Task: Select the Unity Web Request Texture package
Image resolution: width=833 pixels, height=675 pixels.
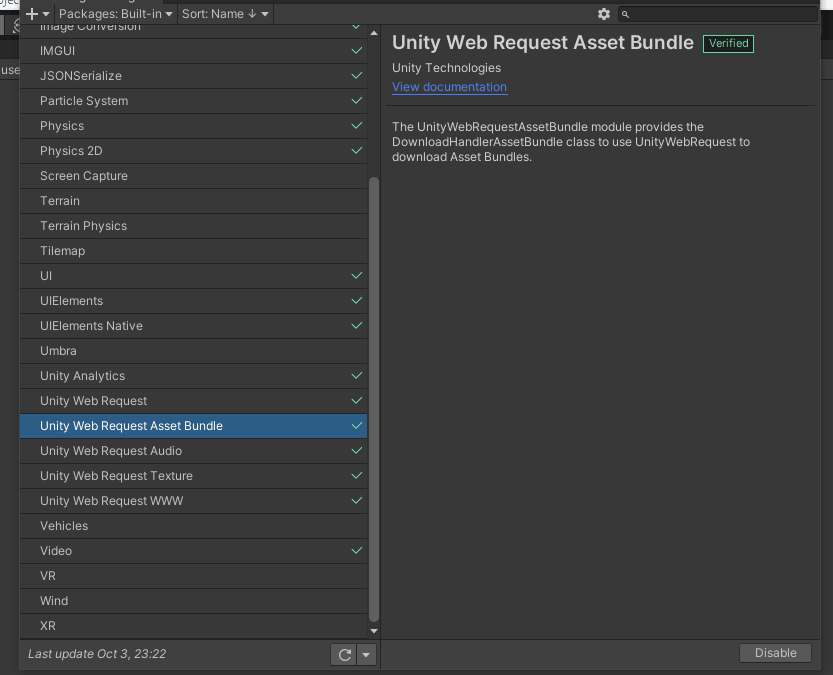Action: [x=193, y=476]
